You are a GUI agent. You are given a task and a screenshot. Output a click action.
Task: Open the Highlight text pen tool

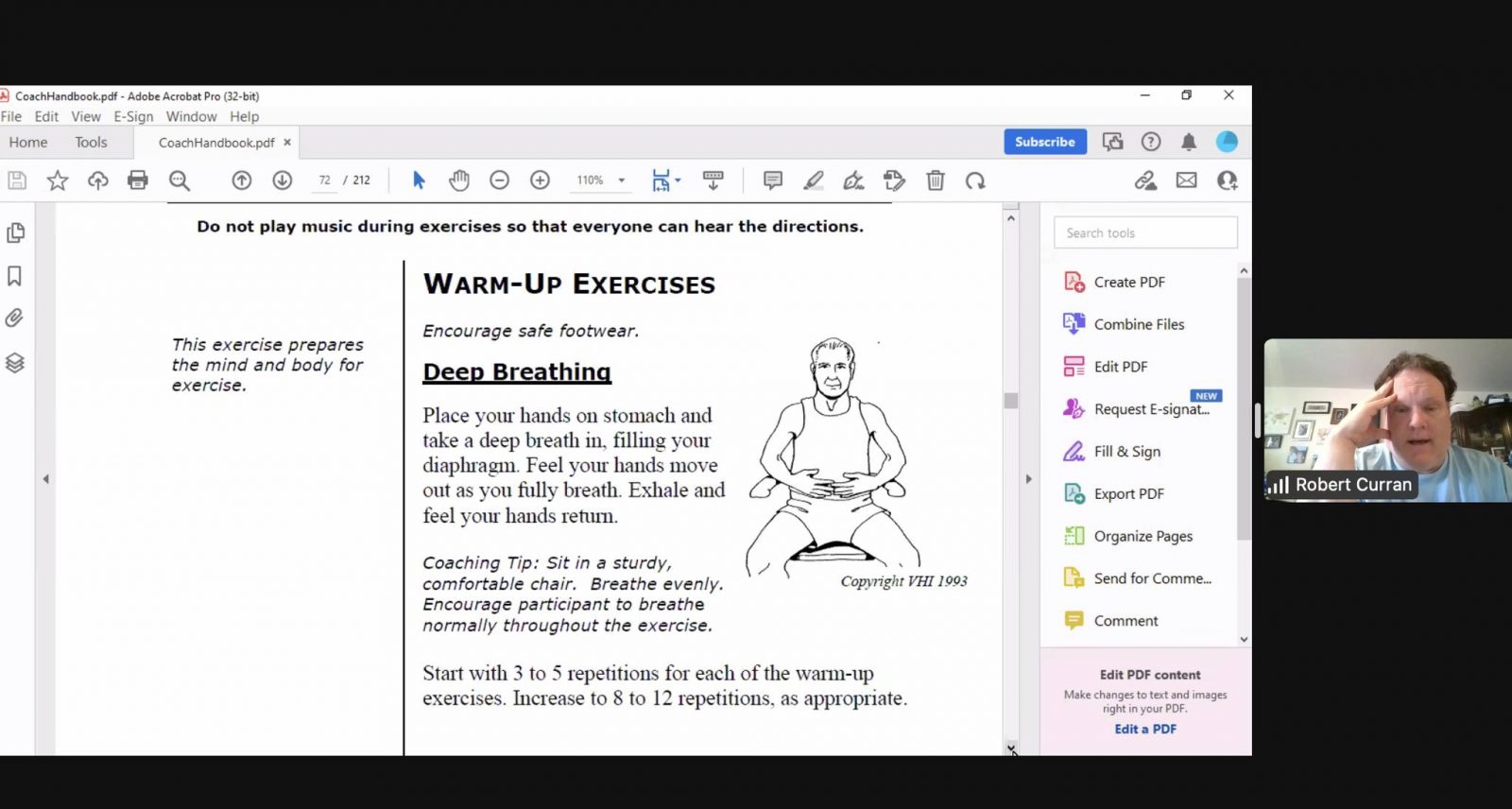click(813, 181)
